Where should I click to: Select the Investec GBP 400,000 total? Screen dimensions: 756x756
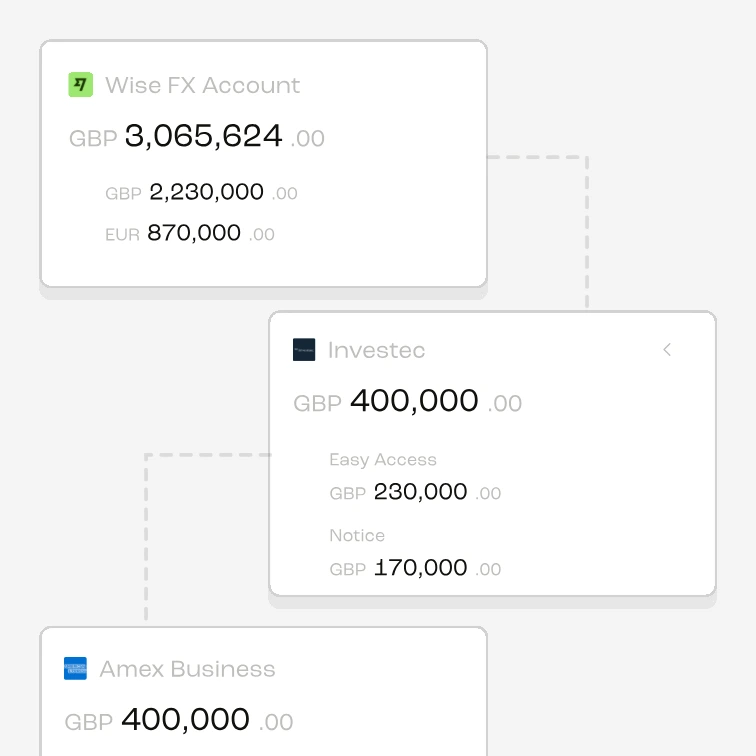click(x=407, y=401)
